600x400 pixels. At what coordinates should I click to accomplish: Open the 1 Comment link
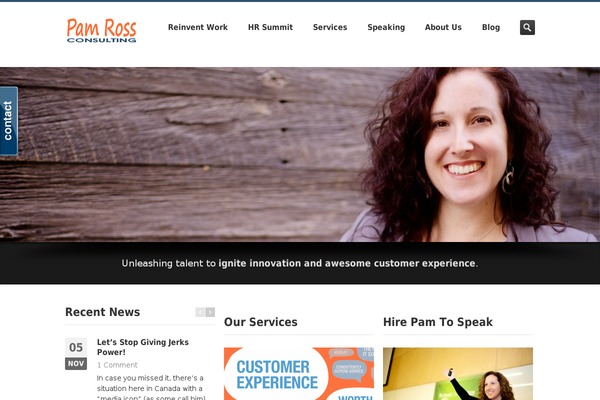(x=117, y=365)
